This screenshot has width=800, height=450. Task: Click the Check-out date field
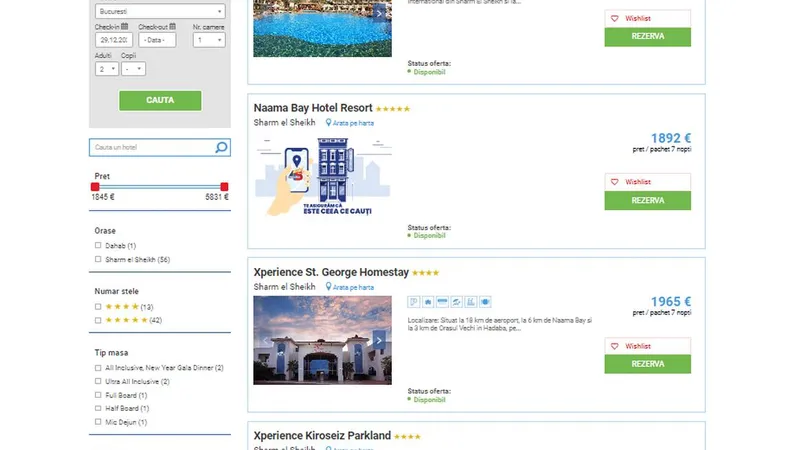click(x=157, y=40)
